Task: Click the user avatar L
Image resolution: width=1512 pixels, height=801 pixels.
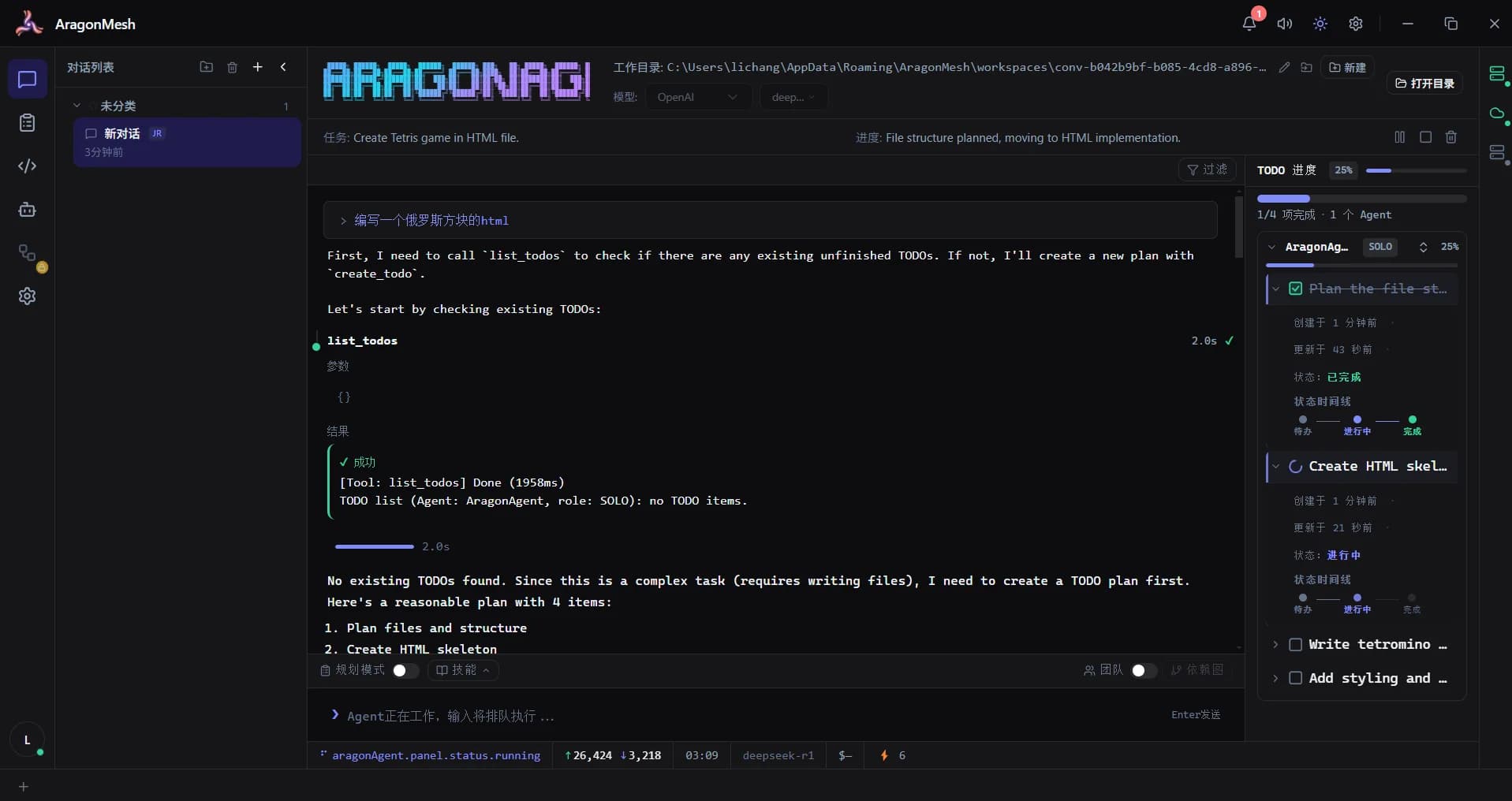Action: 27,740
